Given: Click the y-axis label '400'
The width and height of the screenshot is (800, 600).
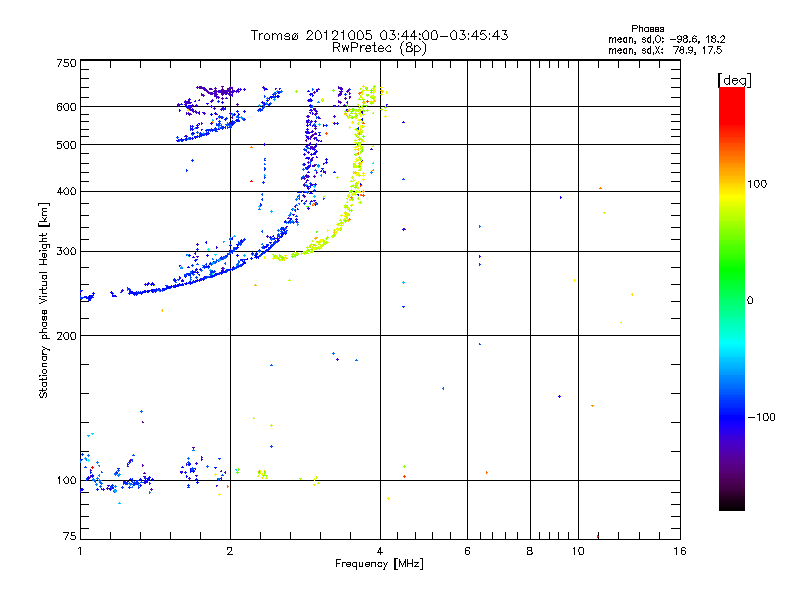Looking at the screenshot, I should point(66,191).
